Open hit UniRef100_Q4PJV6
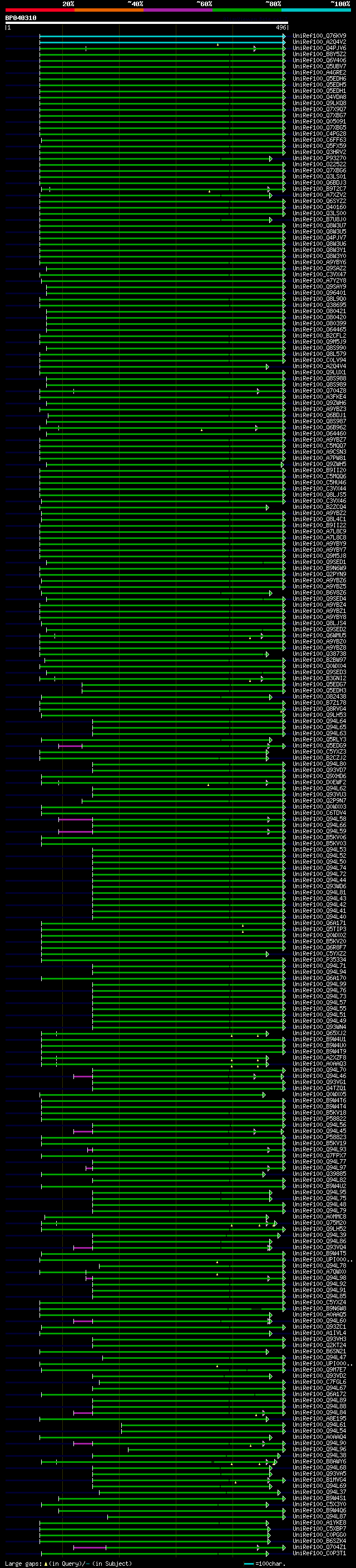This screenshot has width=356, height=1568. 319,48
